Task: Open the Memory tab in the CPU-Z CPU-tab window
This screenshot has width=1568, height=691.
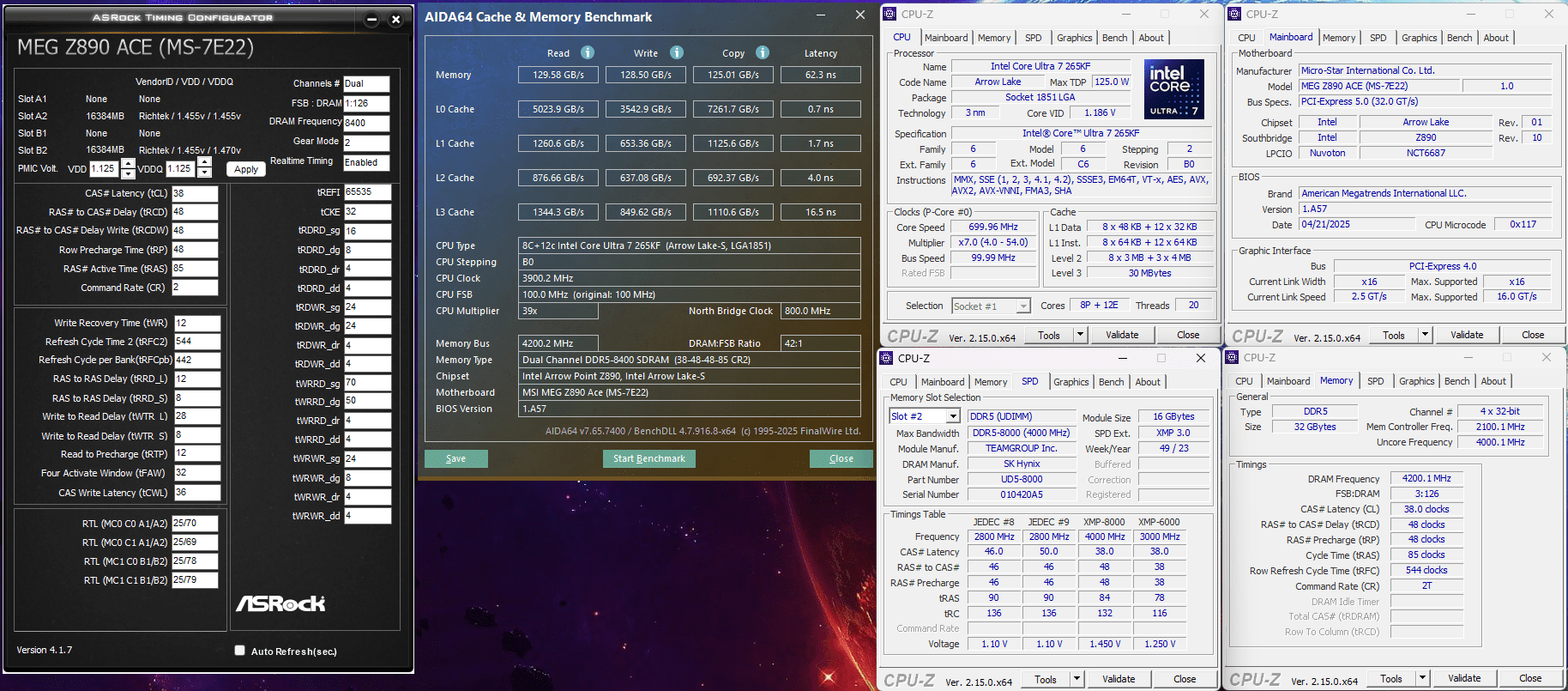Action: 993,38
